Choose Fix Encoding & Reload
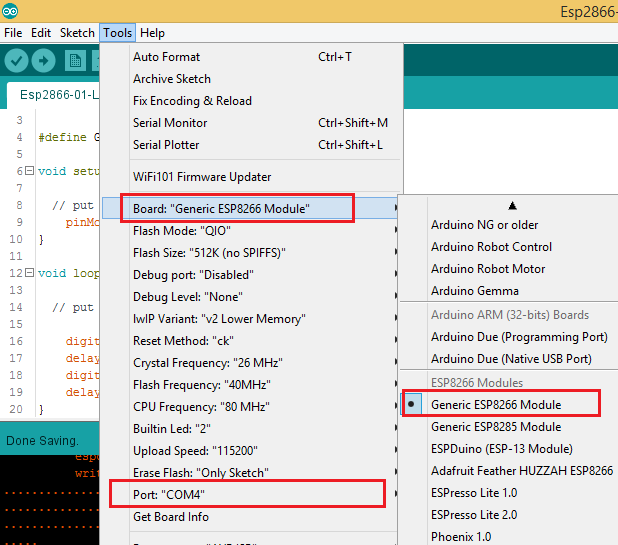The image size is (618, 545). (252, 101)
